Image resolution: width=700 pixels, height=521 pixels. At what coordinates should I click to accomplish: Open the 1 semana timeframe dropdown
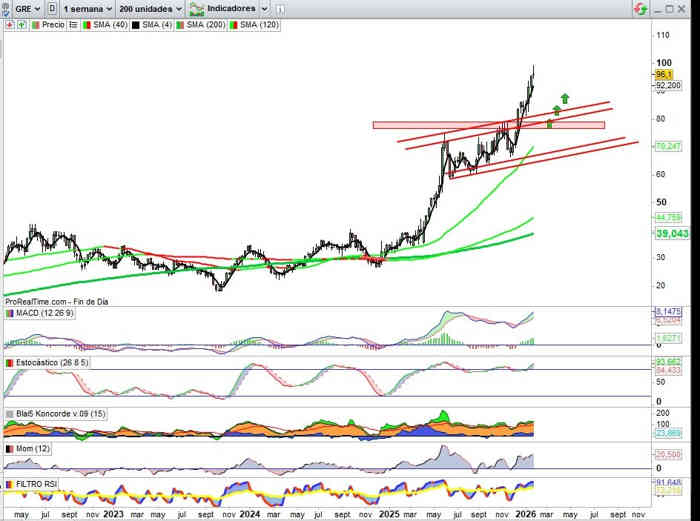tap(87, 9)
